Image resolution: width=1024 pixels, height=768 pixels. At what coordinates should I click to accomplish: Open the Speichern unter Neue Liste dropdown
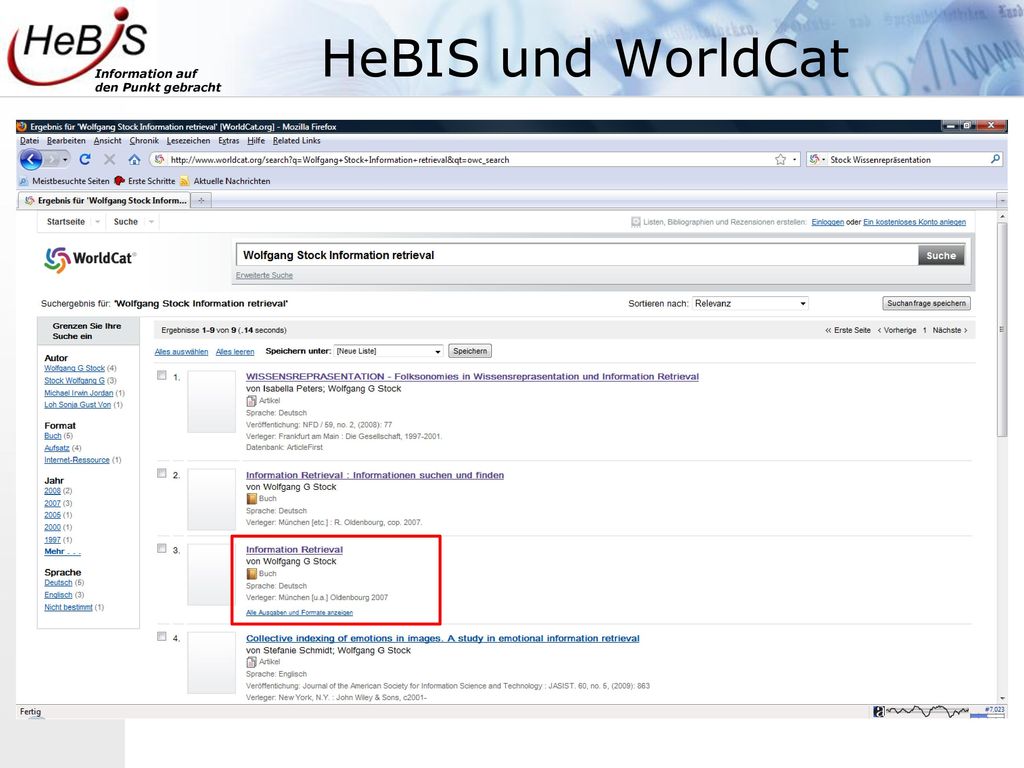[x=389, y=351]
